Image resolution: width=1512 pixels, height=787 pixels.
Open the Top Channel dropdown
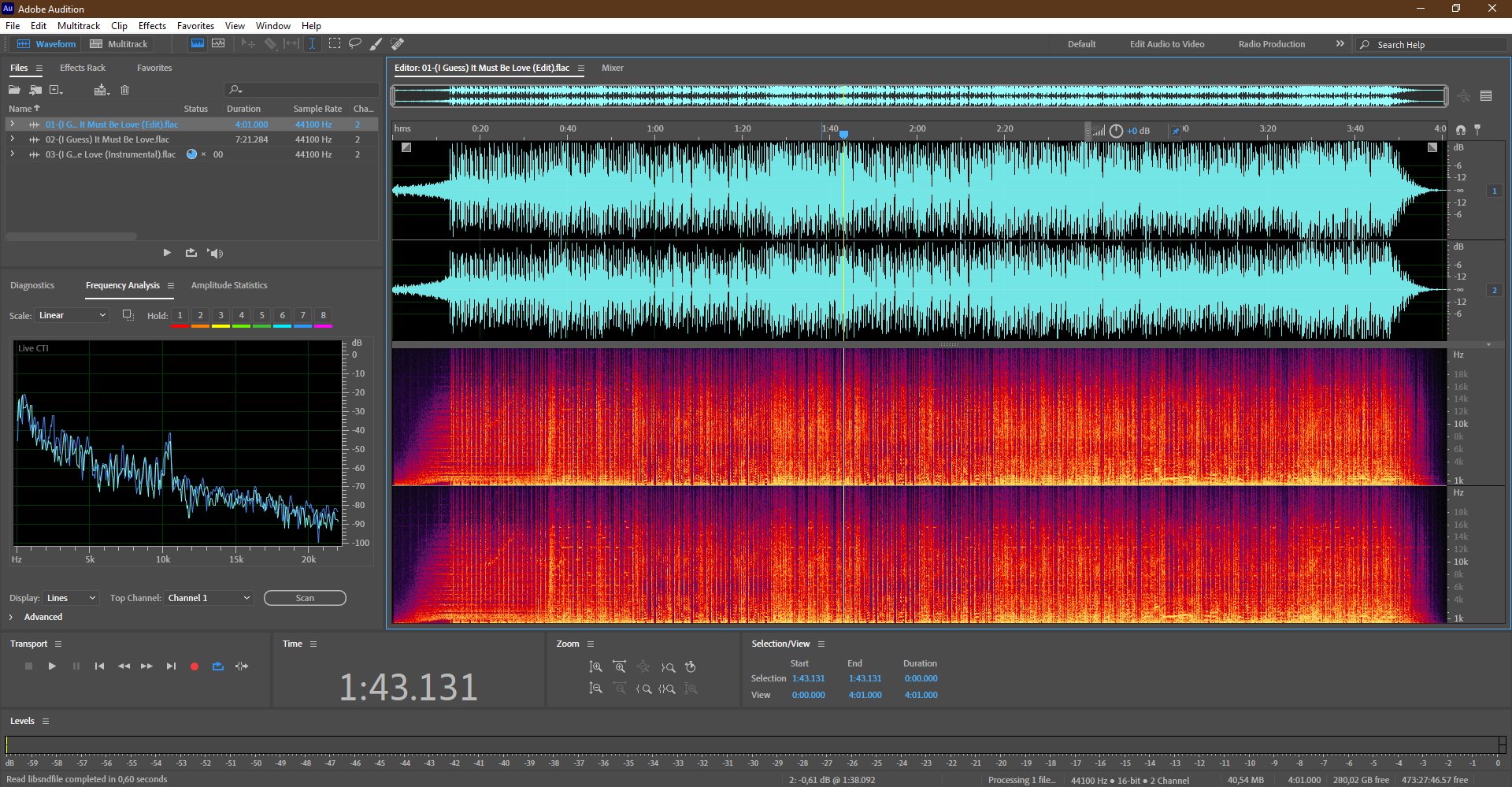(209, 598)
